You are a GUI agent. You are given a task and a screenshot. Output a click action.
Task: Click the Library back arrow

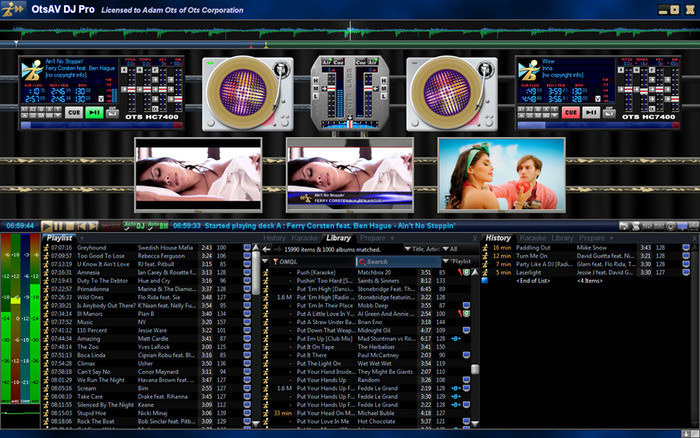pos(267,250)
